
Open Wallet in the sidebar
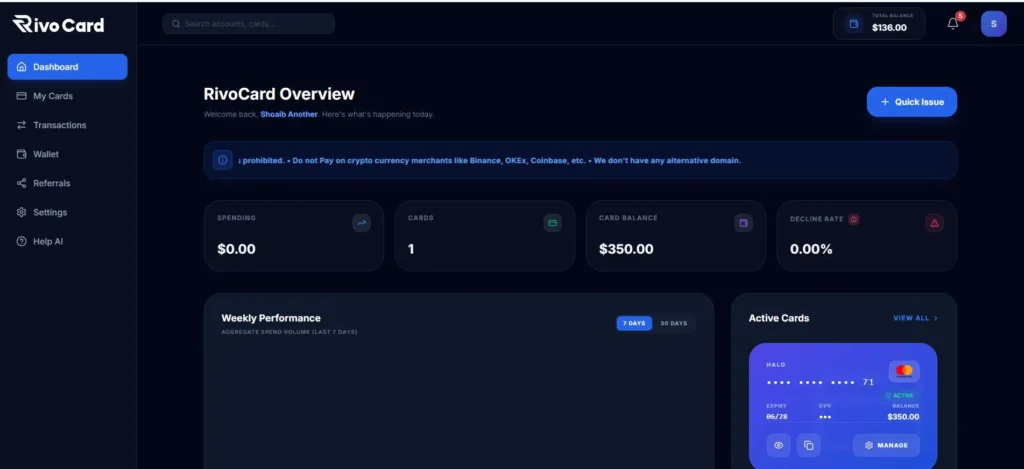pyautogui.click(x=67, y=154)
